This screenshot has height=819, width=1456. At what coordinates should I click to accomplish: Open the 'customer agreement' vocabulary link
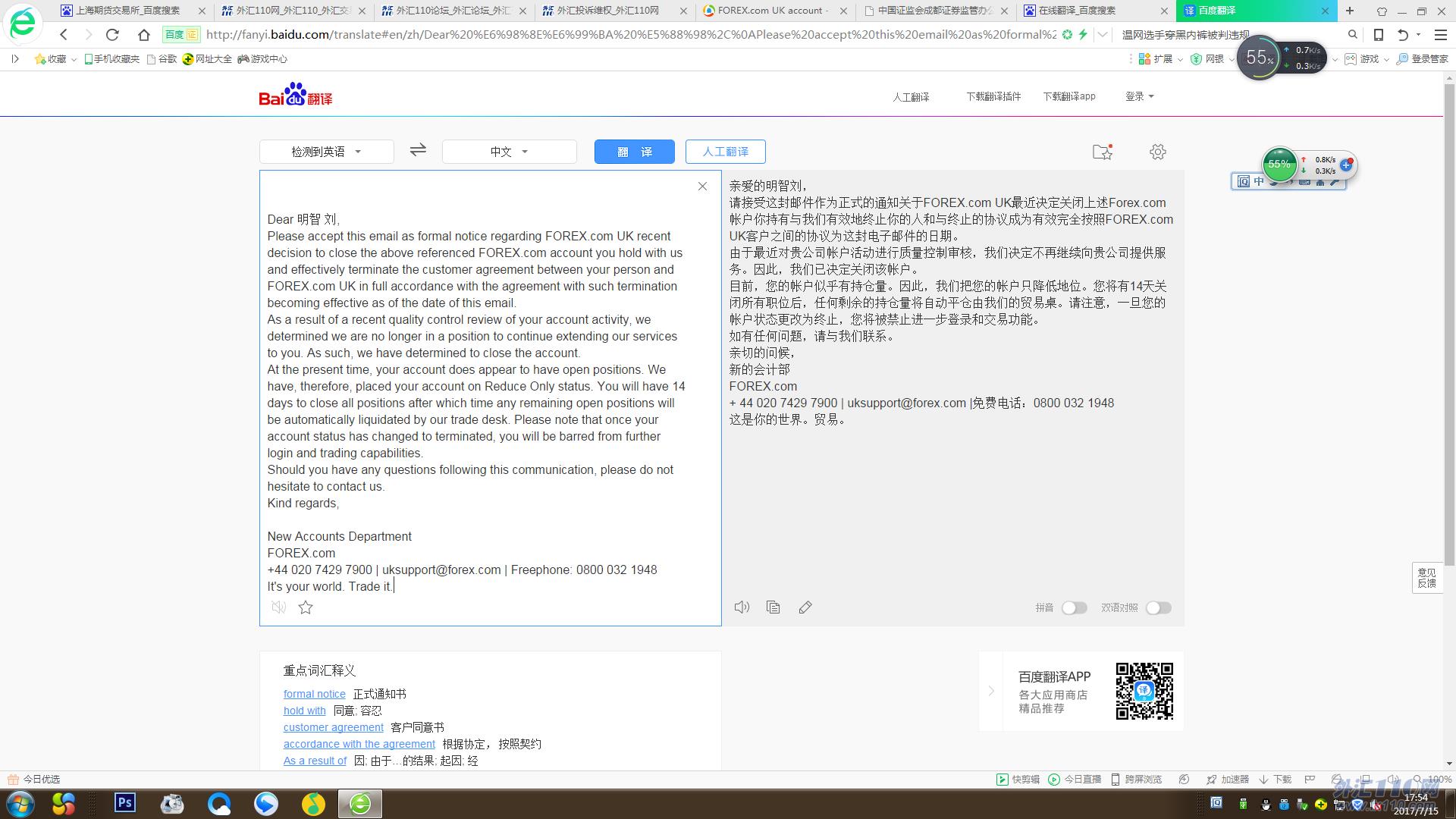click(334, 727)
